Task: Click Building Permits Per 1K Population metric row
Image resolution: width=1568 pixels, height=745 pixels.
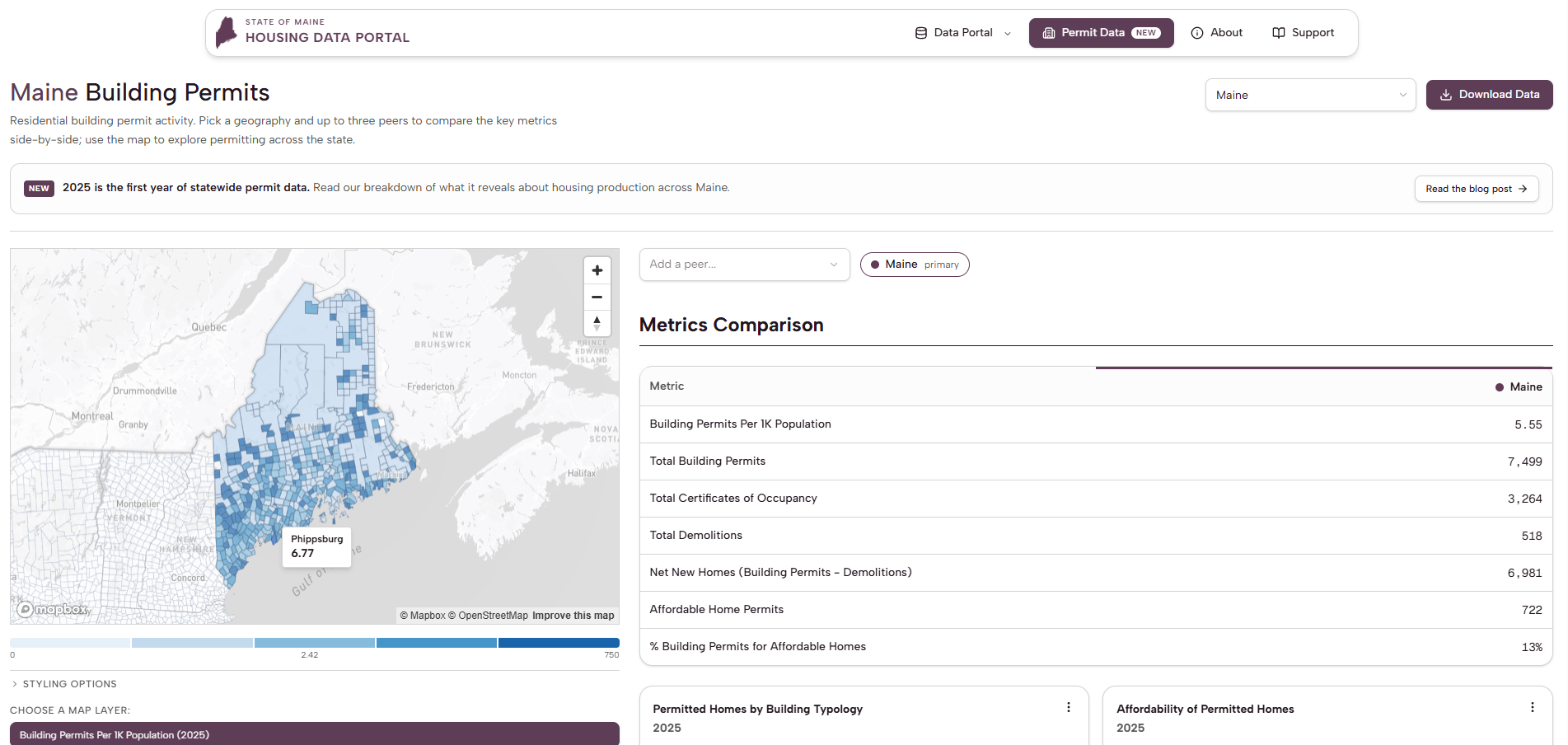Action: (x=1096, y=424)
